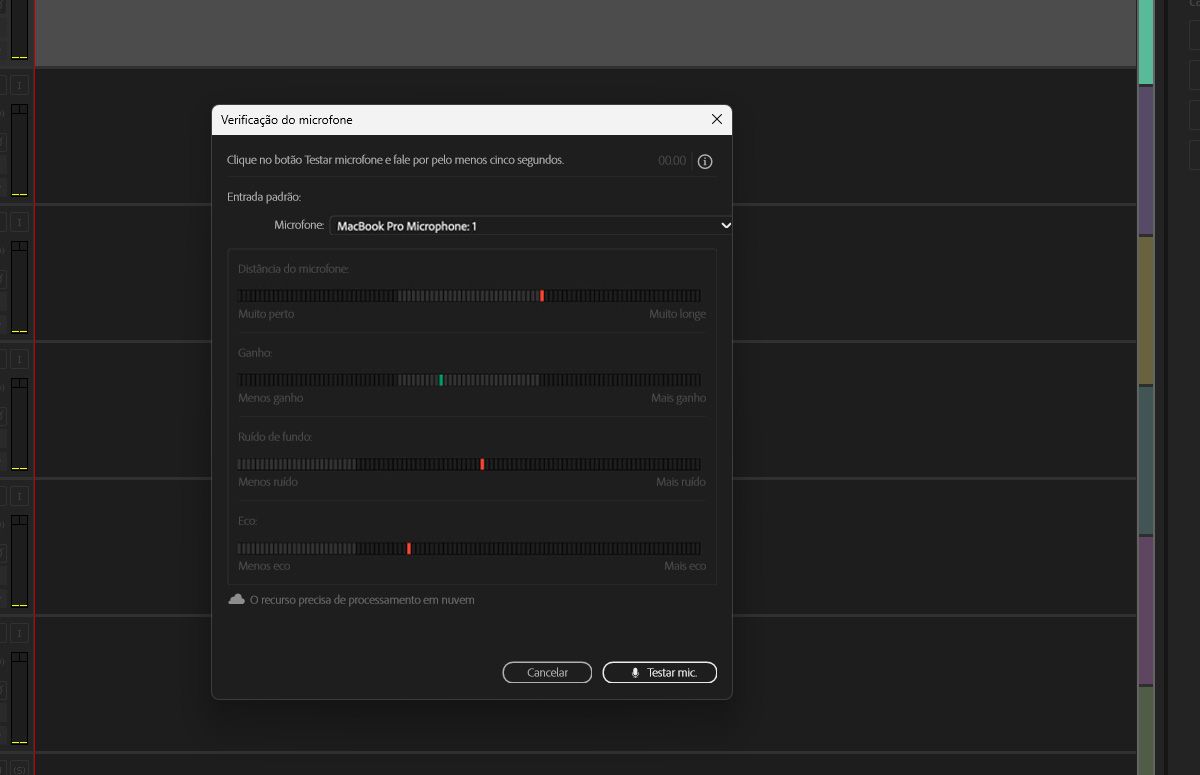Click the 'Muito longe' label
1200x775 pixels.
[677, 314]
